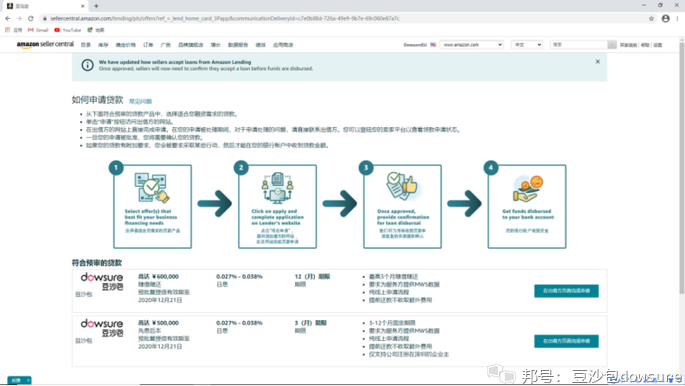685x386 pixels.
Task: Select the 3 (月) 期限 term text
Action: (x=311, y=323)
